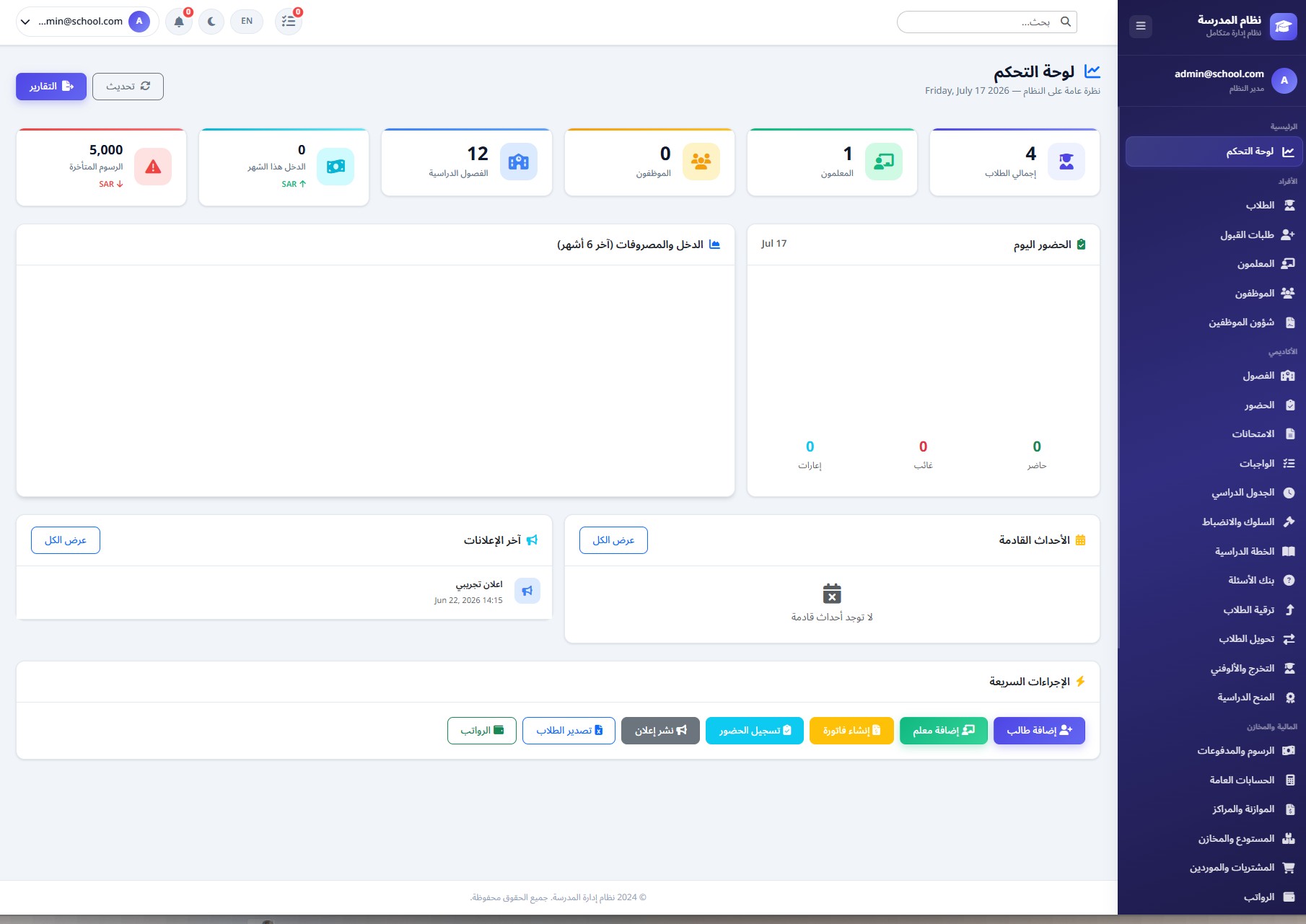
Task: Click the السلوك والانضباط gavel icon
Action: 1289,522
